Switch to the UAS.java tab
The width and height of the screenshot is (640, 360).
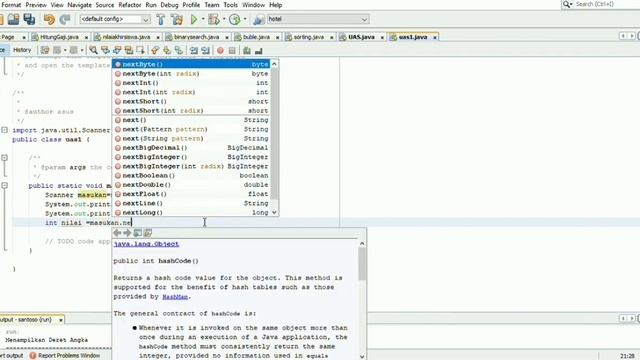click(361, 37)
